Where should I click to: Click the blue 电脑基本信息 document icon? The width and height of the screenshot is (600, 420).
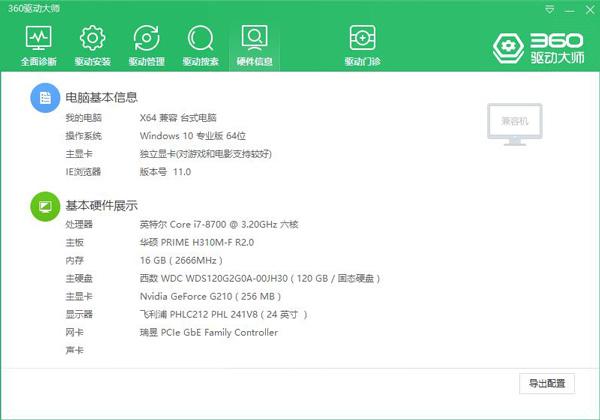45,98
